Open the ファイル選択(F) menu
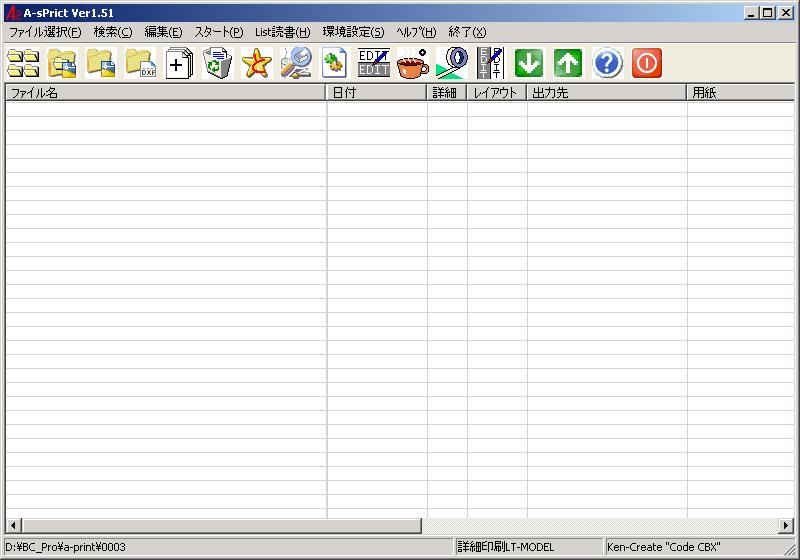Image resolution: width=800 pixels, height=560 pixels. point(44,32)
